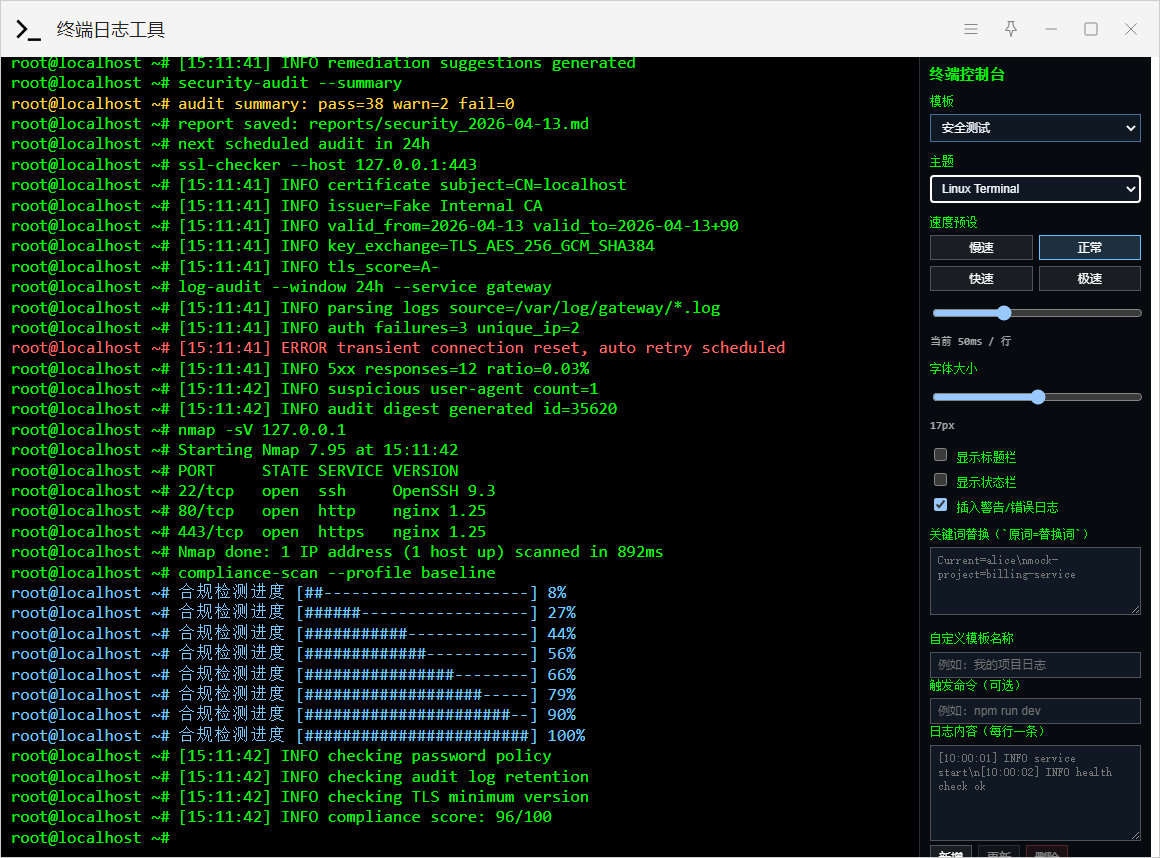This screenshot has height=858, width=1160.
Task: Open the hamburger menu in the title bar
Action: [971, 29]
